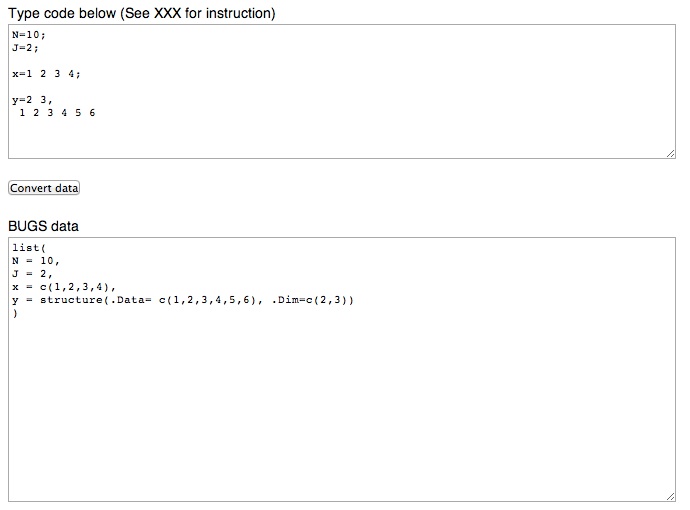Click the 'J = 2,' output line
This screenshot has width=690, height=510.
32,273
